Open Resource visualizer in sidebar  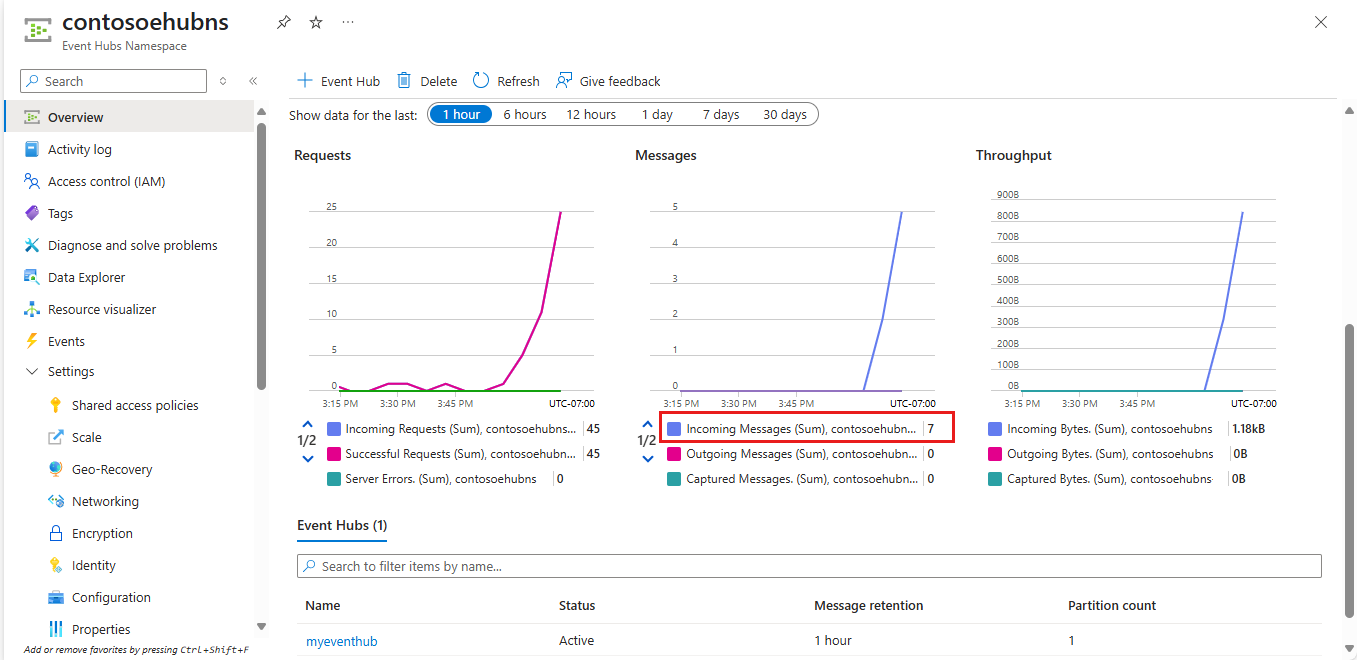101,309
